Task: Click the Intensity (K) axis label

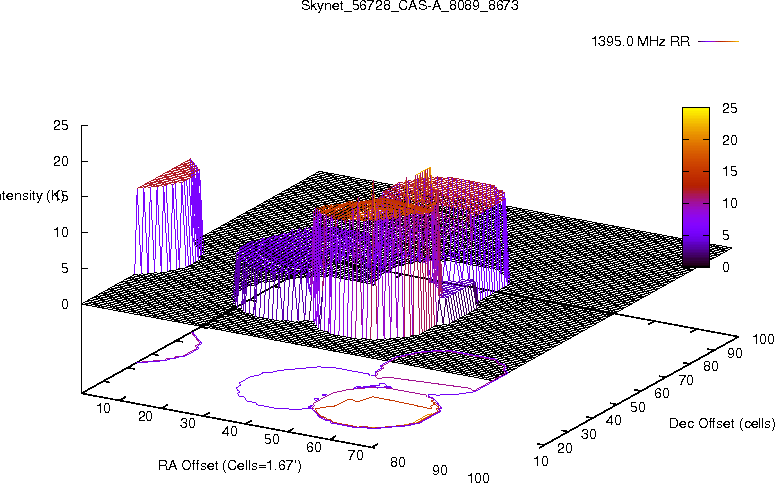Action: tap(31, 196)
